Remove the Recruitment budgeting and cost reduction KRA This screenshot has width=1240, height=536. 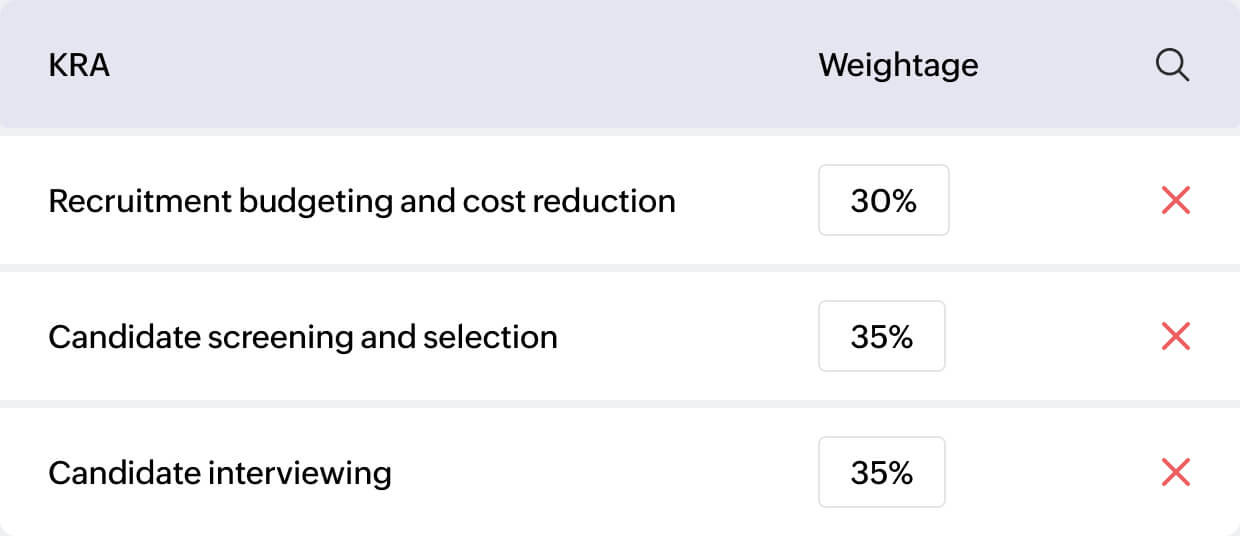[x=1175, y=201]
